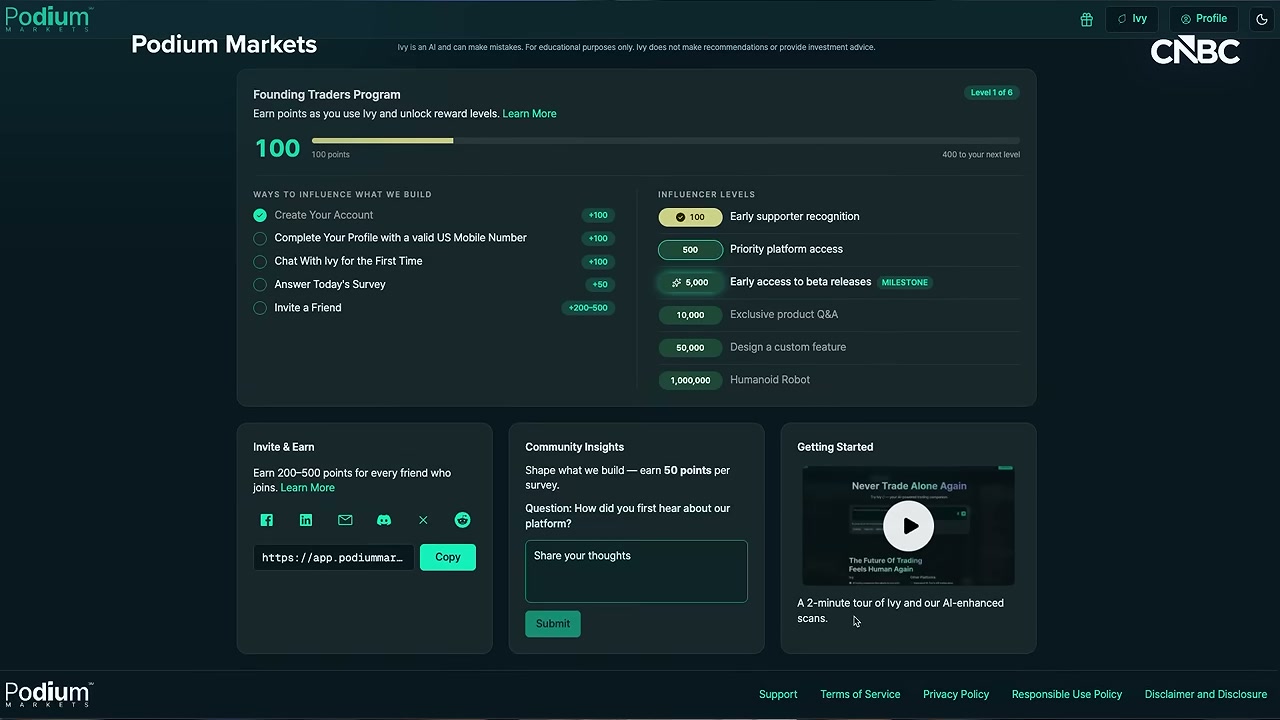Image resolution: width=1280 pixels, height=720 pixels.
Task: Share invite via LinkedIn icon
Action: click(306, 520)
